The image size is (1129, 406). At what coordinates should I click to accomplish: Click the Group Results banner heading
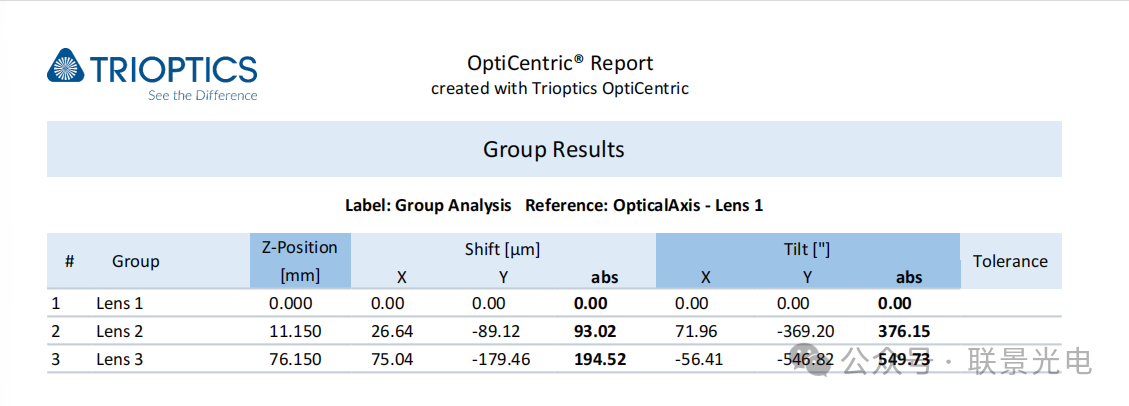(x=554, y=150)
